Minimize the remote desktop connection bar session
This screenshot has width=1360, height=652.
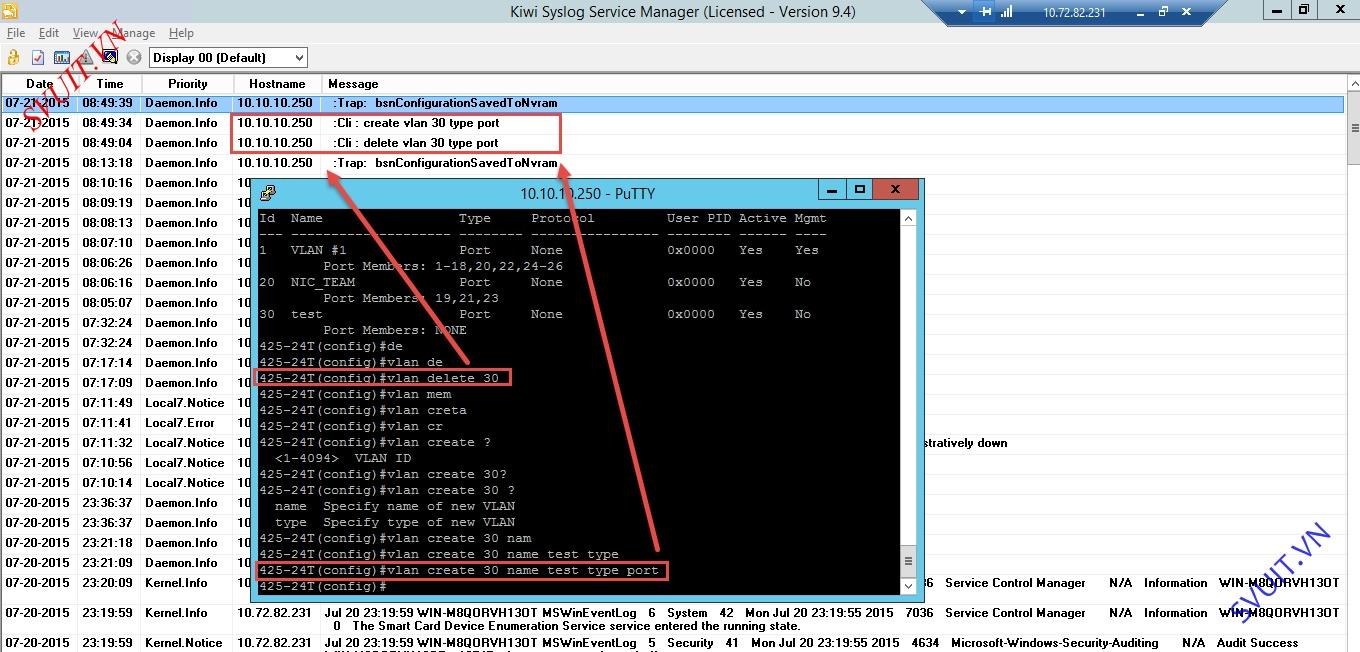click(1141, 12)
